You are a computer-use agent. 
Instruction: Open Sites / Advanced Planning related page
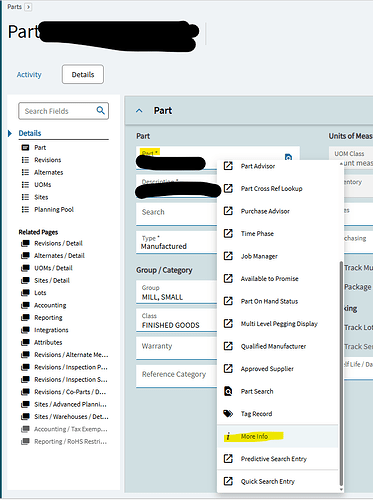click(71, 404)
